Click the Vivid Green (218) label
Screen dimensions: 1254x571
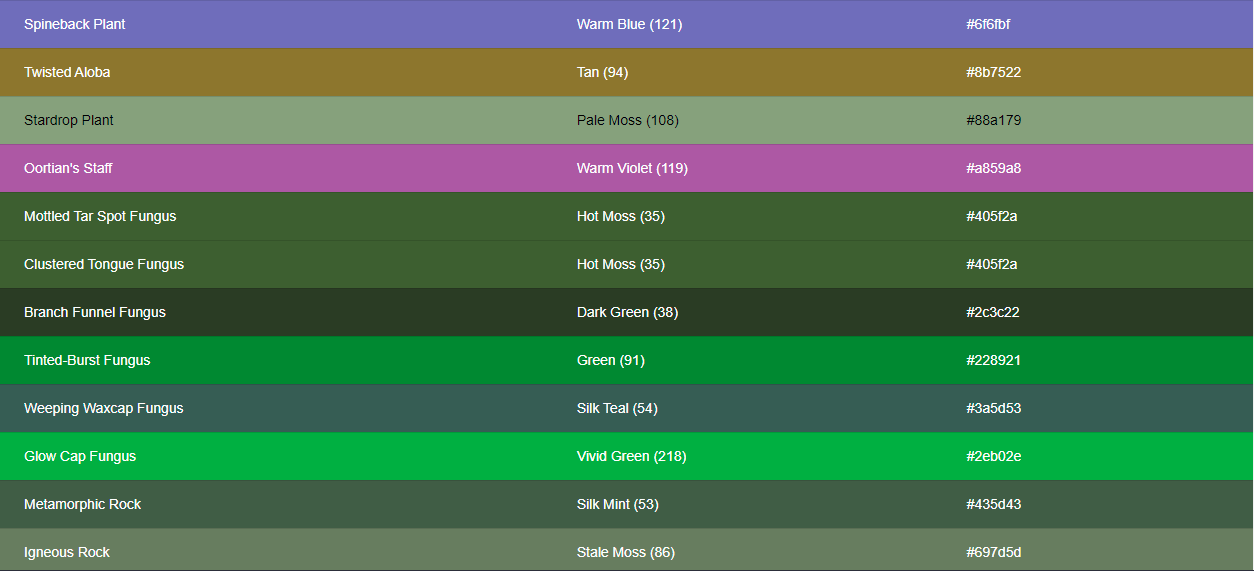pyautogui.click(x=632, y=456)
